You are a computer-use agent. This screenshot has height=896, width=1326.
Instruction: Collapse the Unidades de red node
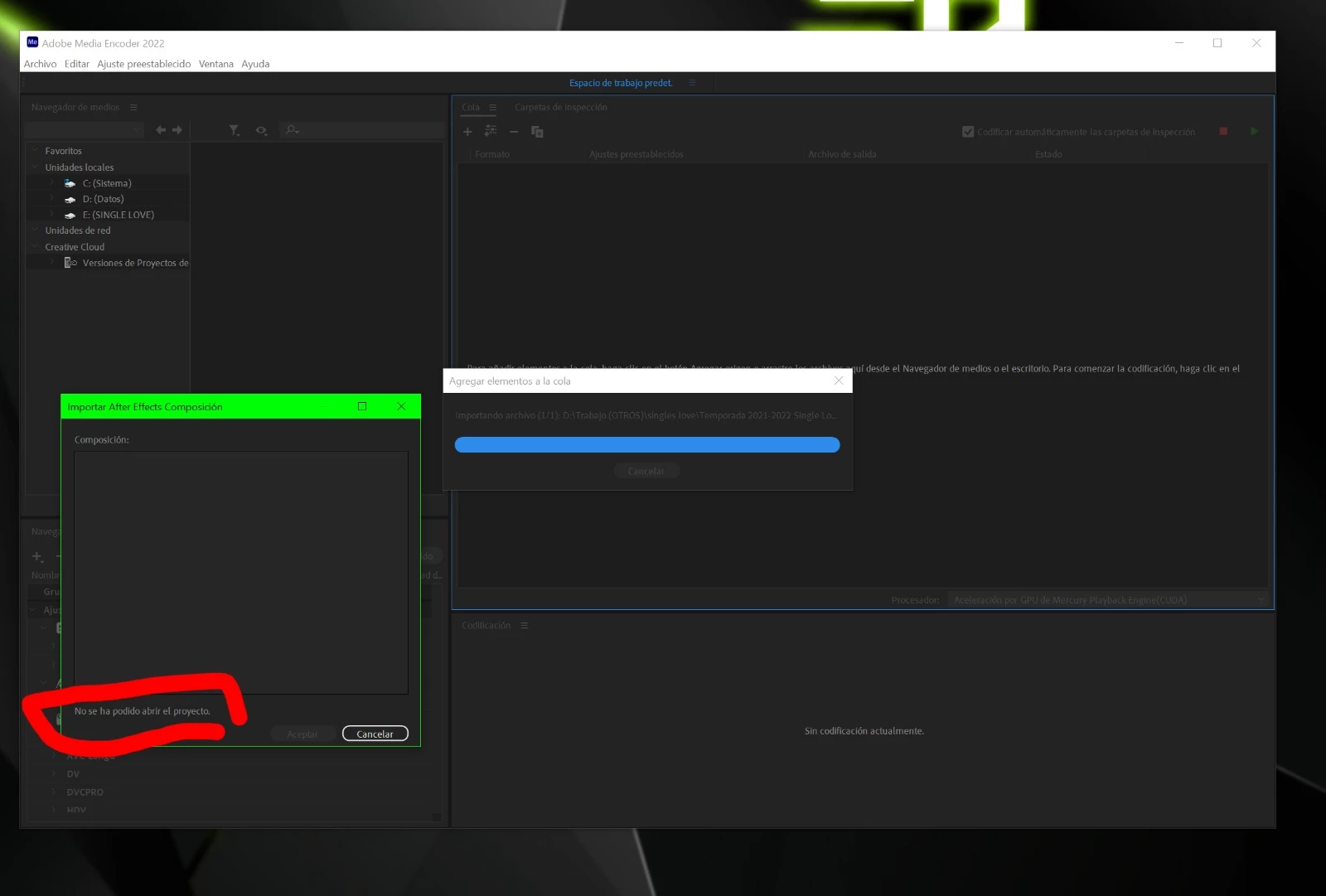(35, 230)
